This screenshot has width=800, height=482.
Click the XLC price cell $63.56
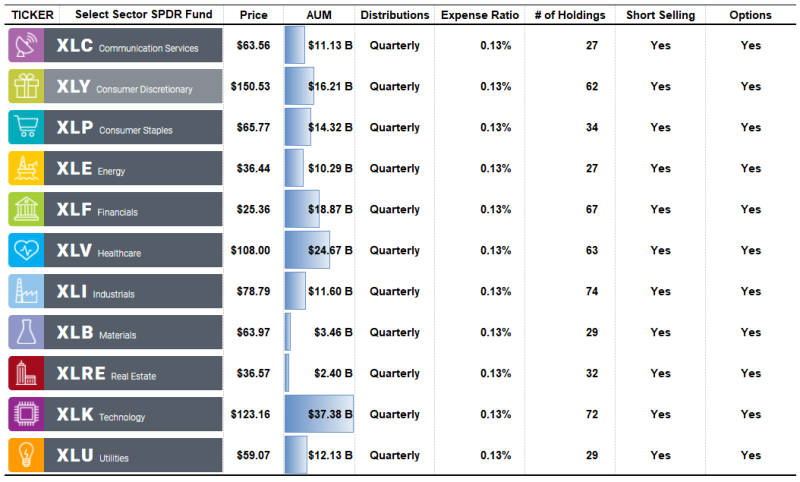point(250,46)
